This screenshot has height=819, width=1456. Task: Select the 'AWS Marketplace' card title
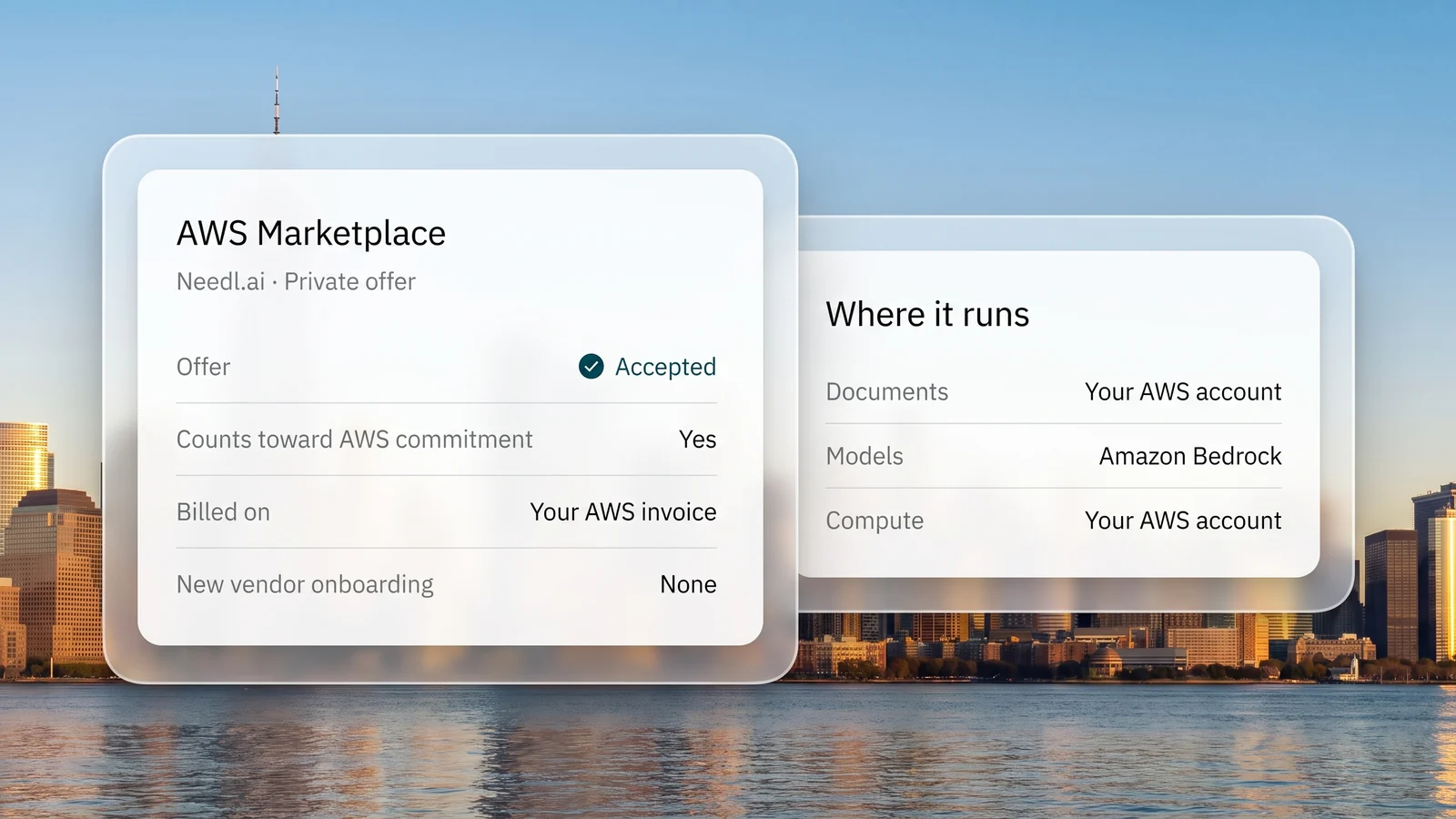(x=311, y=234)
